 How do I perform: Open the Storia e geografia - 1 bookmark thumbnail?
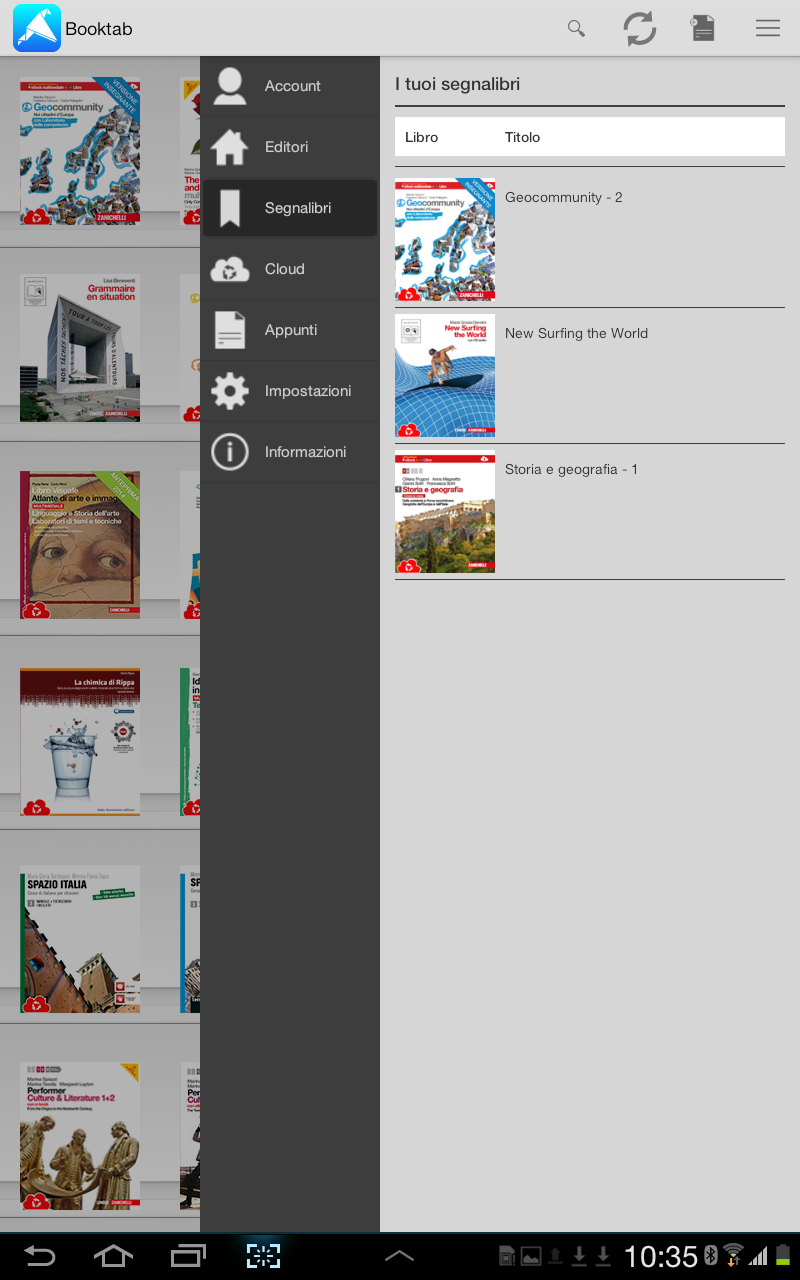coord(445,512)
